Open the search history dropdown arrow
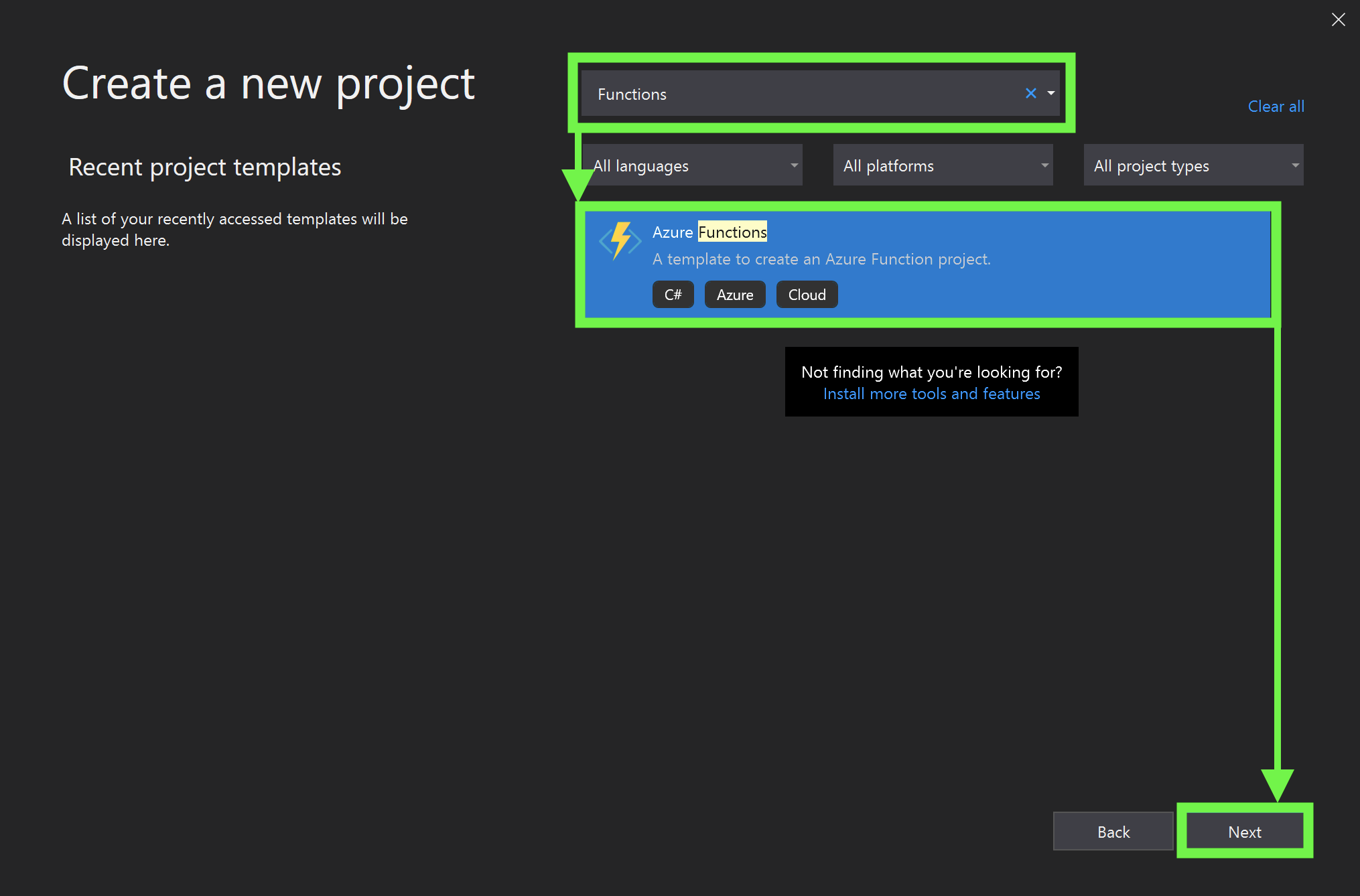 tap(1051, 94)
